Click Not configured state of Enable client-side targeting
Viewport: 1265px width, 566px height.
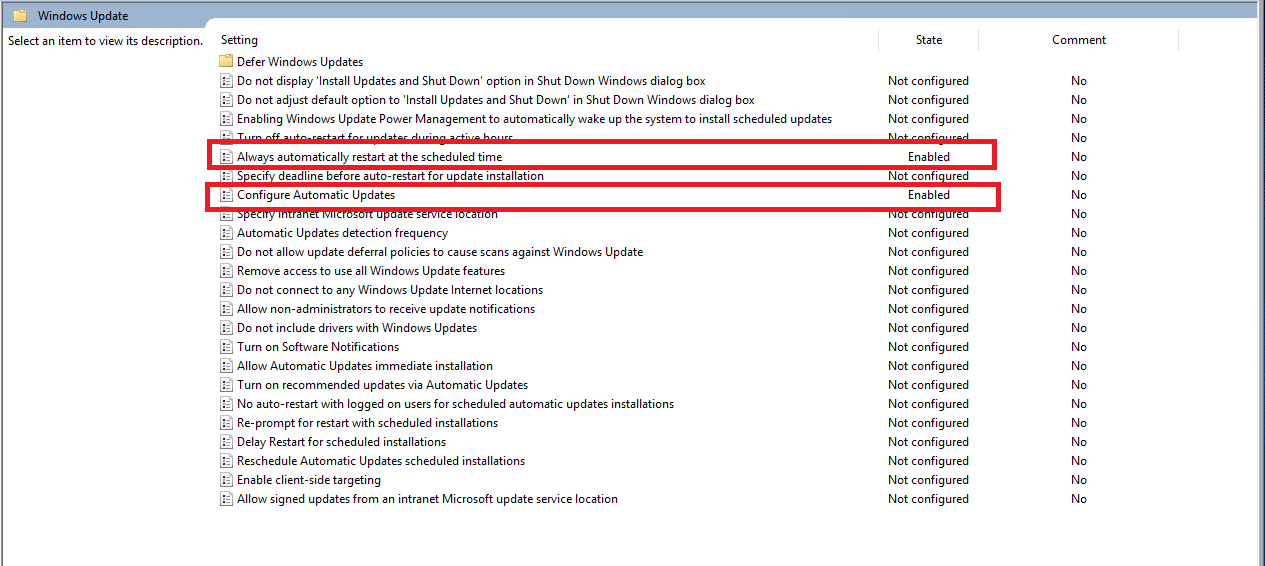coord(928,480)
